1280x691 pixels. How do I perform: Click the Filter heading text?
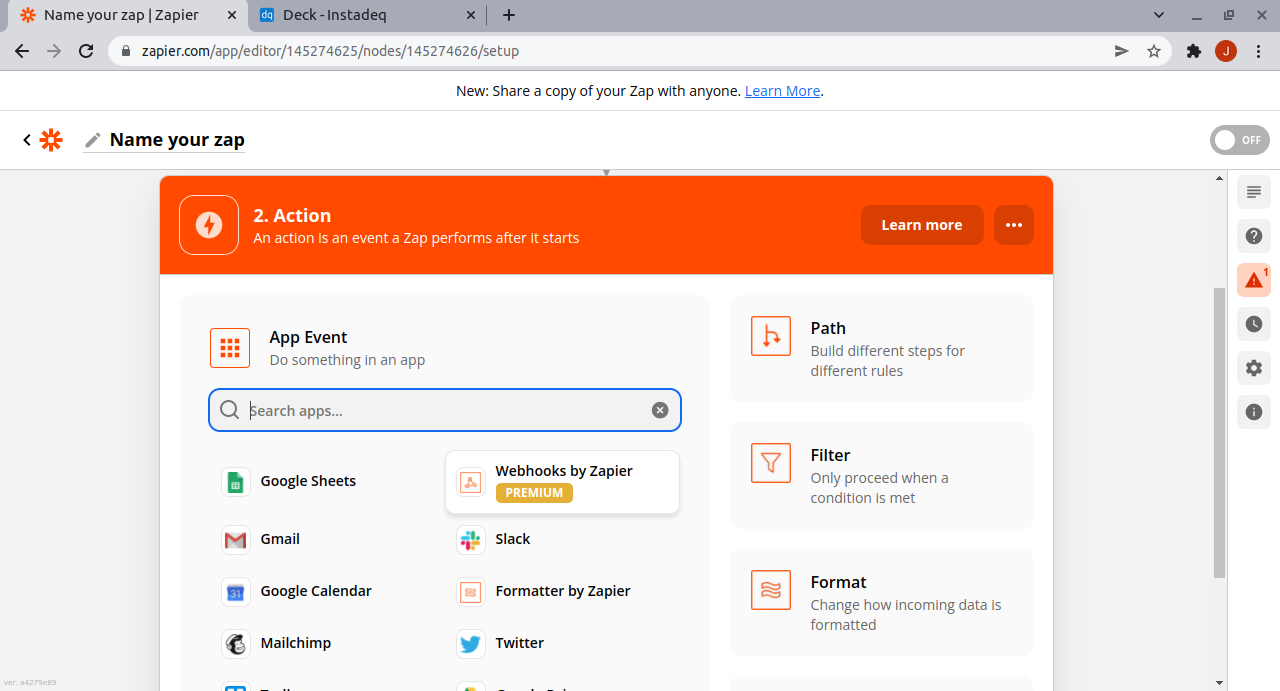[x=830, y=455]
